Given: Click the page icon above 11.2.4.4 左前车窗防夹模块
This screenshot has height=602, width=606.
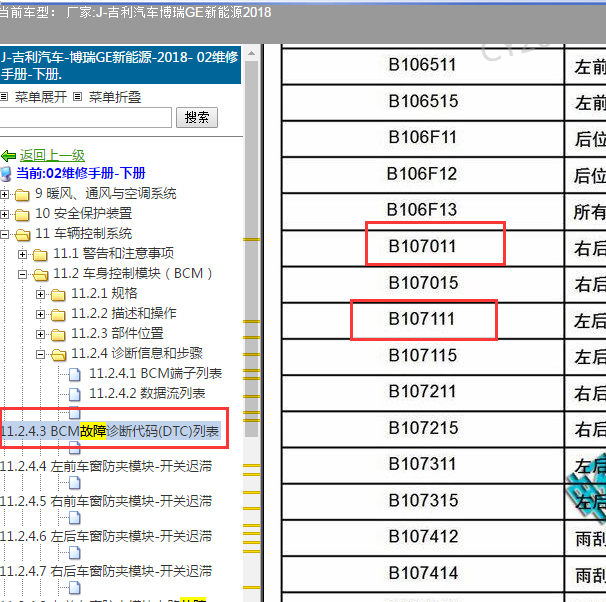Looking at the screenshot, I should coord(75,449).
